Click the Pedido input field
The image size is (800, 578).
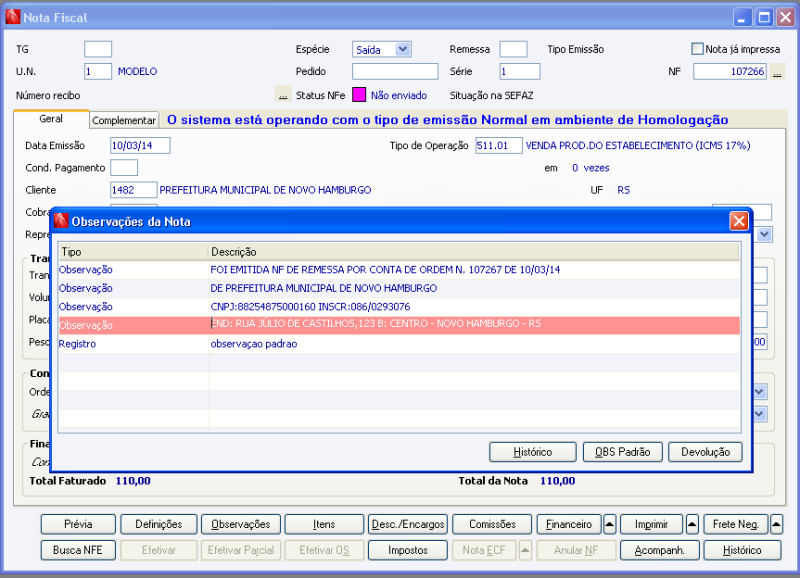pyautogui.click(x=395, y=71)
